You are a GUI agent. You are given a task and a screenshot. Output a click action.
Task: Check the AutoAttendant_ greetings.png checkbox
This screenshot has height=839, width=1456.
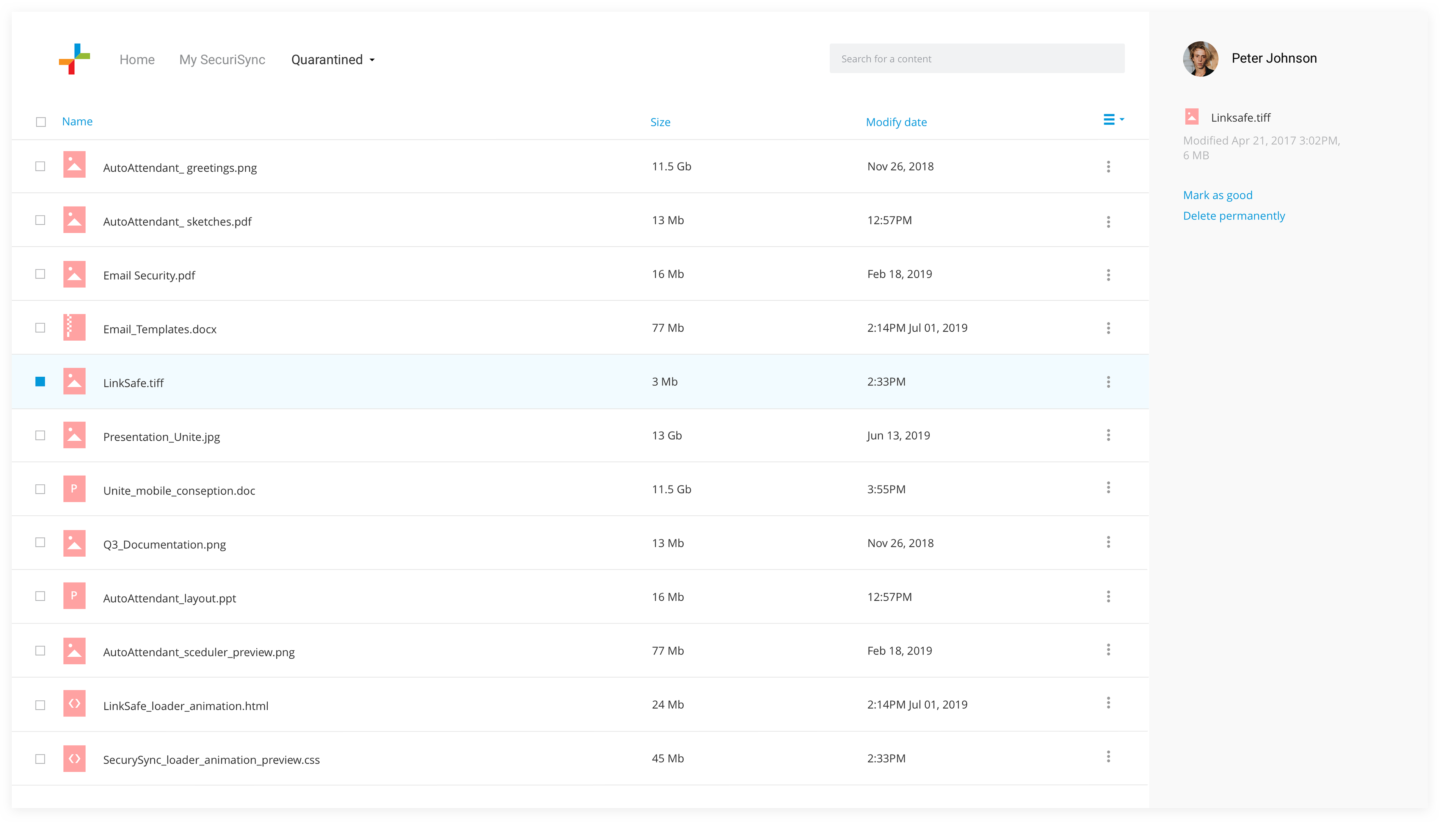tap(40, 166)
